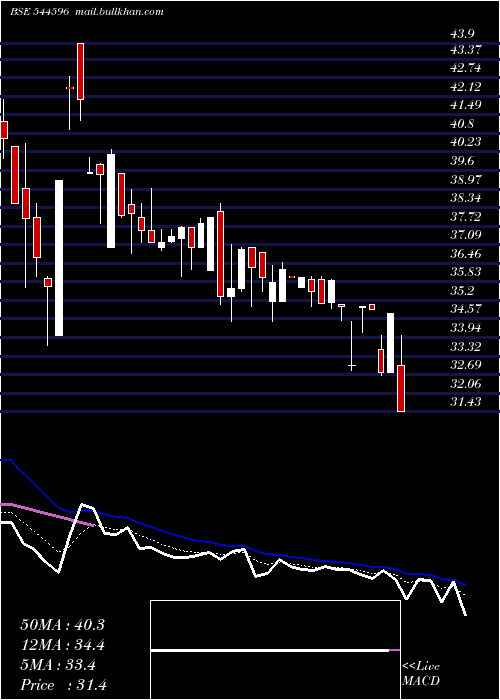Click the 38.97 price axis label

point(466,180)
